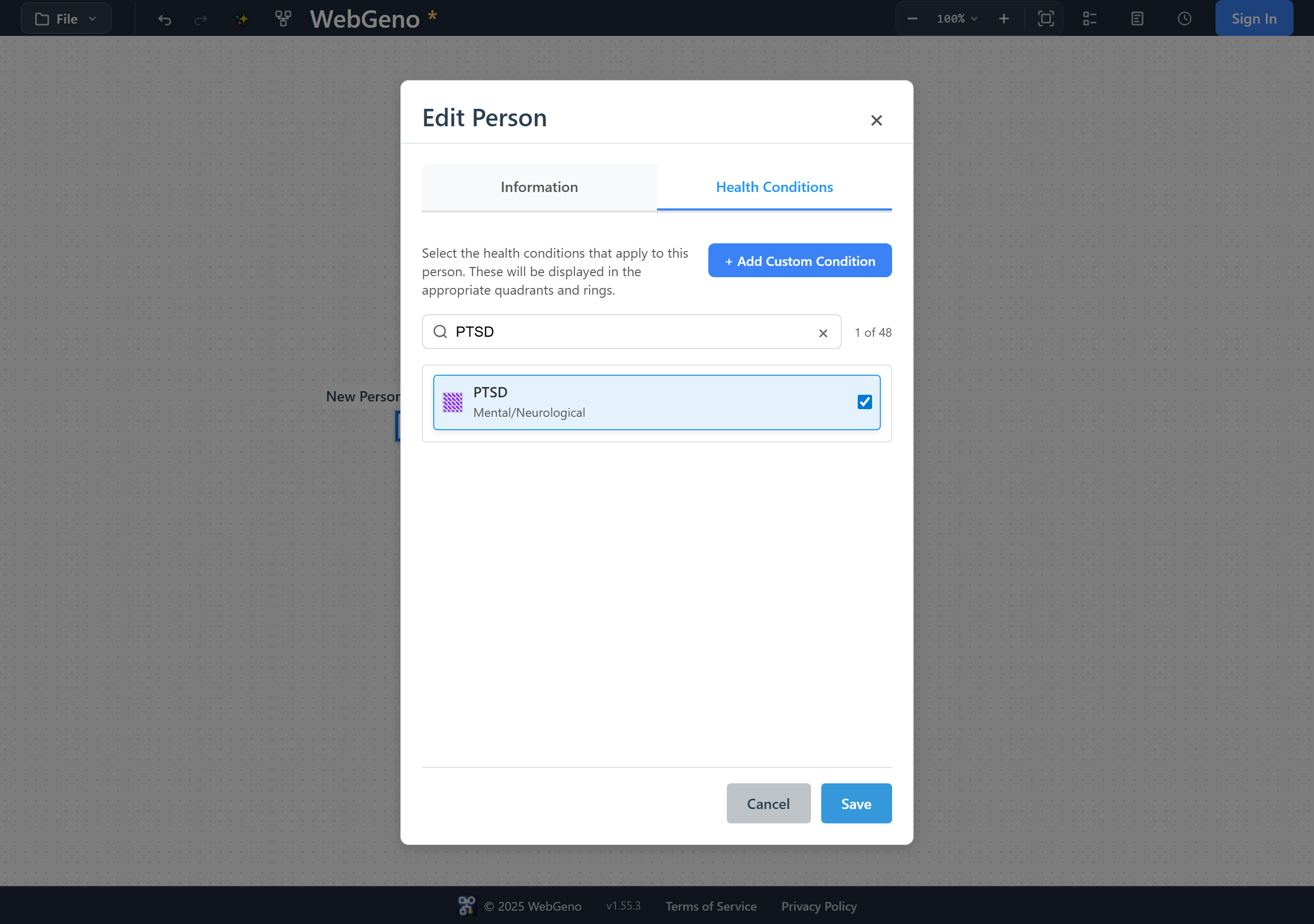1314x924 pixels.
Task: Clear the PTSD search field
Action: (x=823, y=333)
